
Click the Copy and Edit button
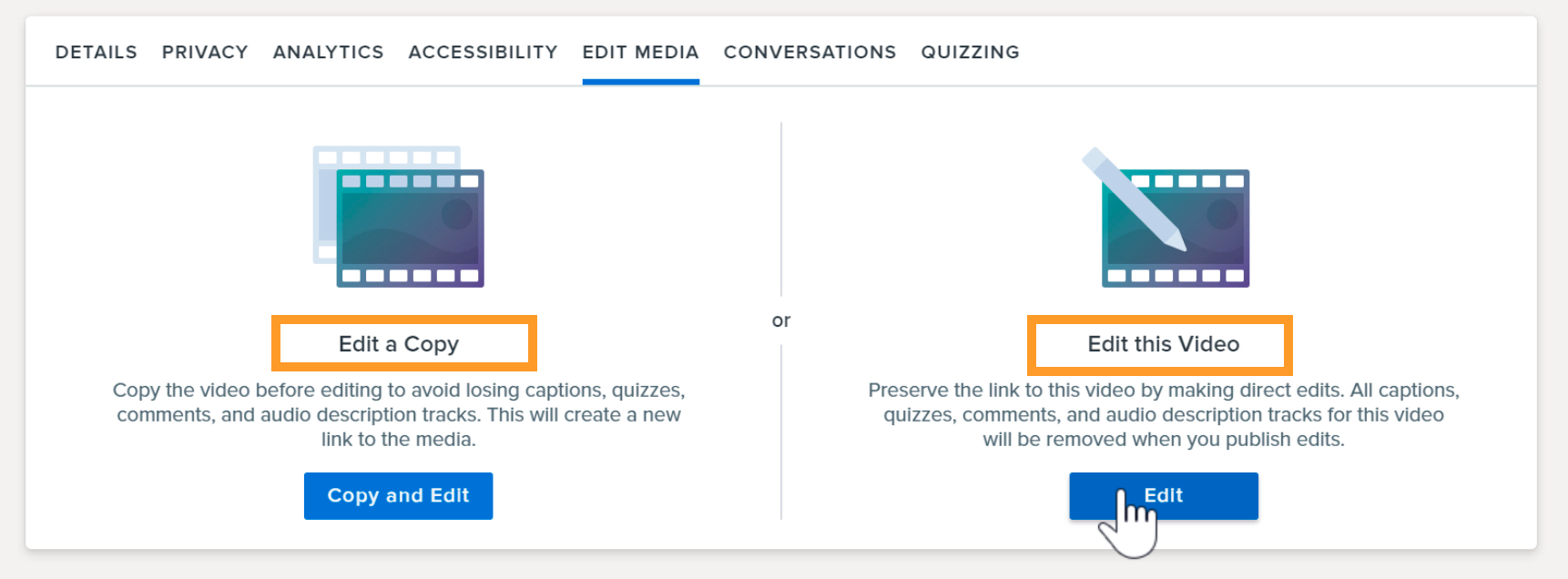(x=399, y=496)
